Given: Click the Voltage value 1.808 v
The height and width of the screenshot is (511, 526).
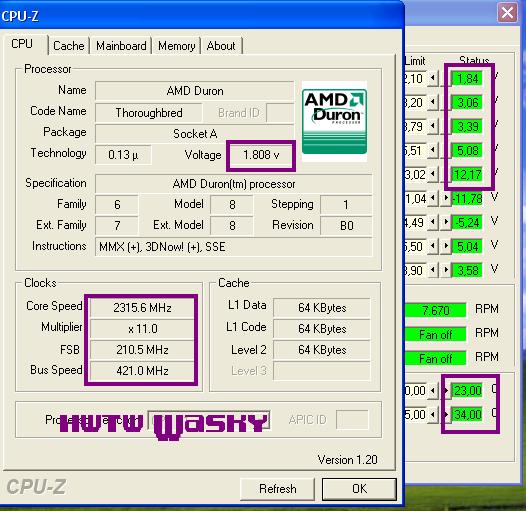Looking at the screenshot, I should 261,155.
